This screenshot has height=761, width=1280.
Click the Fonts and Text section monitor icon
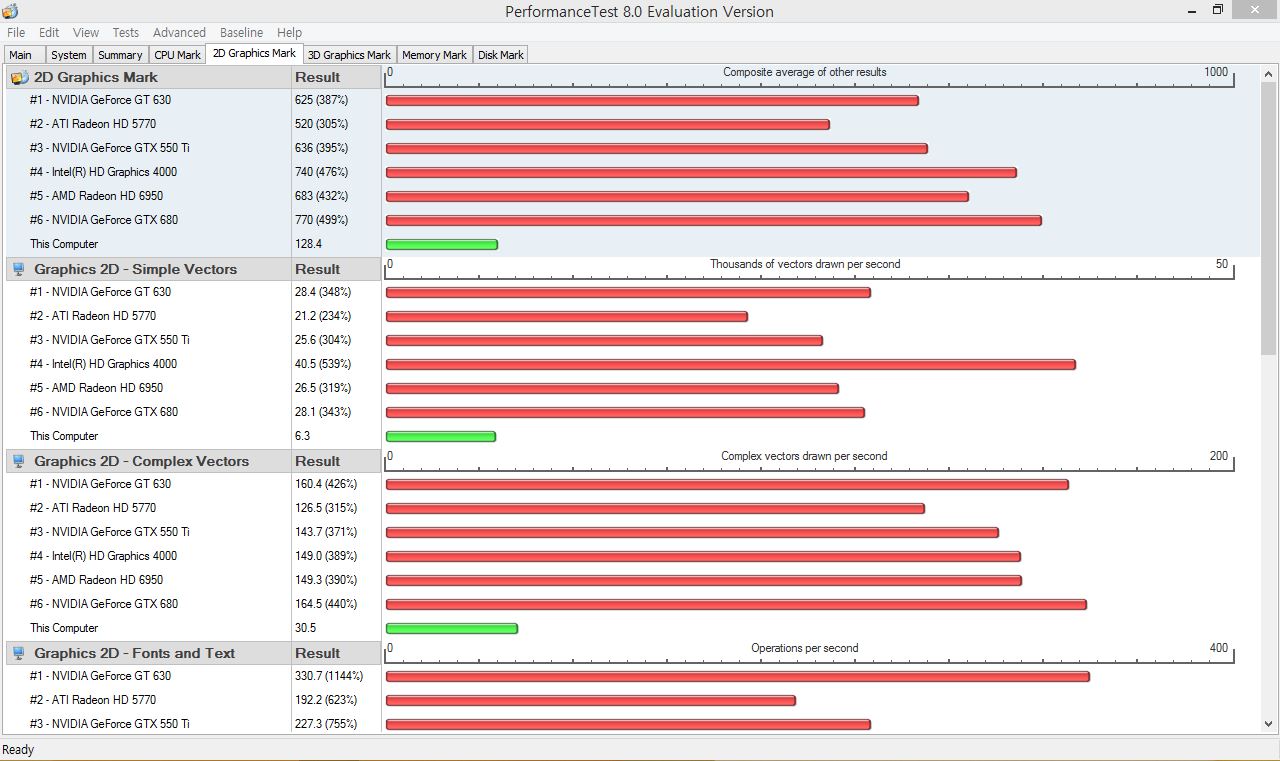pyautogui.click(x=19, y=653)
